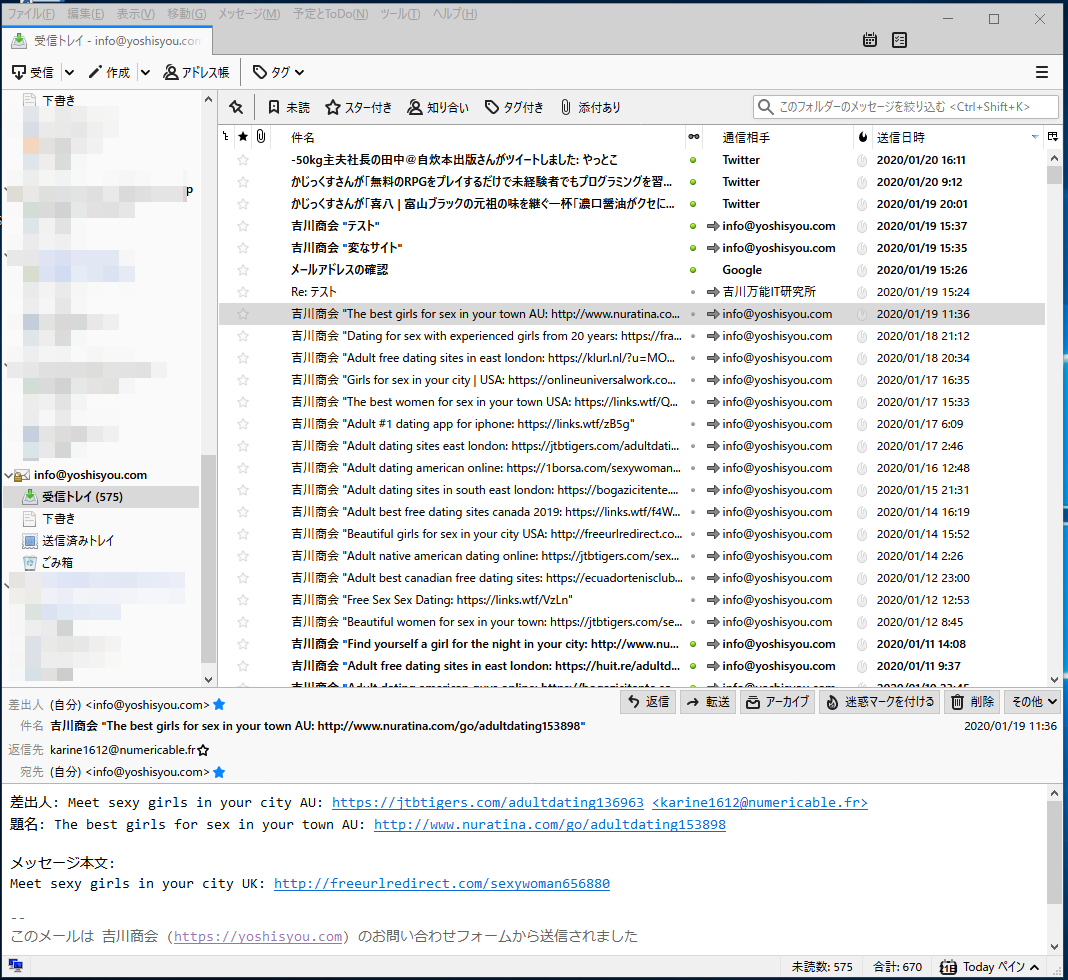Open the ごみ箱 trash folder
This screenshot has height=980, width=1068.
tap(57, 563)
